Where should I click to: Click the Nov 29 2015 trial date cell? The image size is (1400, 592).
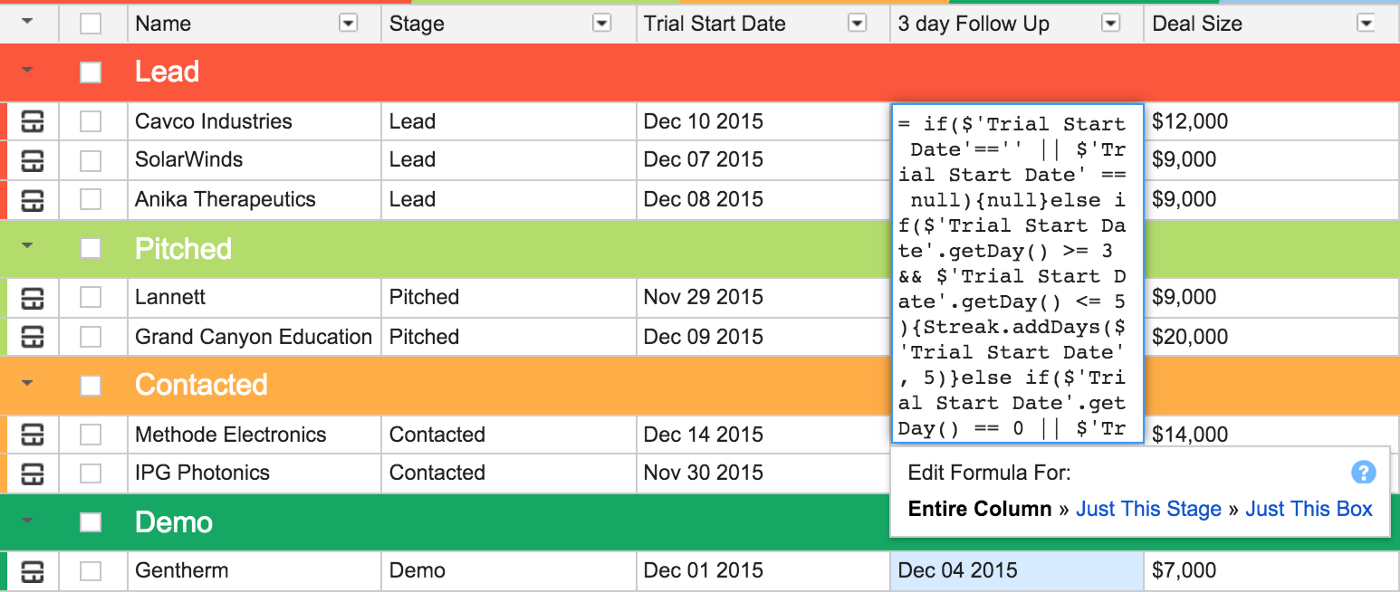(763, 298)
